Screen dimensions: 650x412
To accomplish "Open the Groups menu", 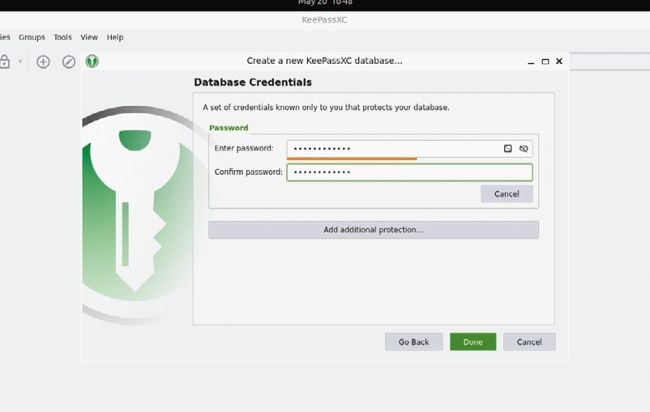I will 32,37.
